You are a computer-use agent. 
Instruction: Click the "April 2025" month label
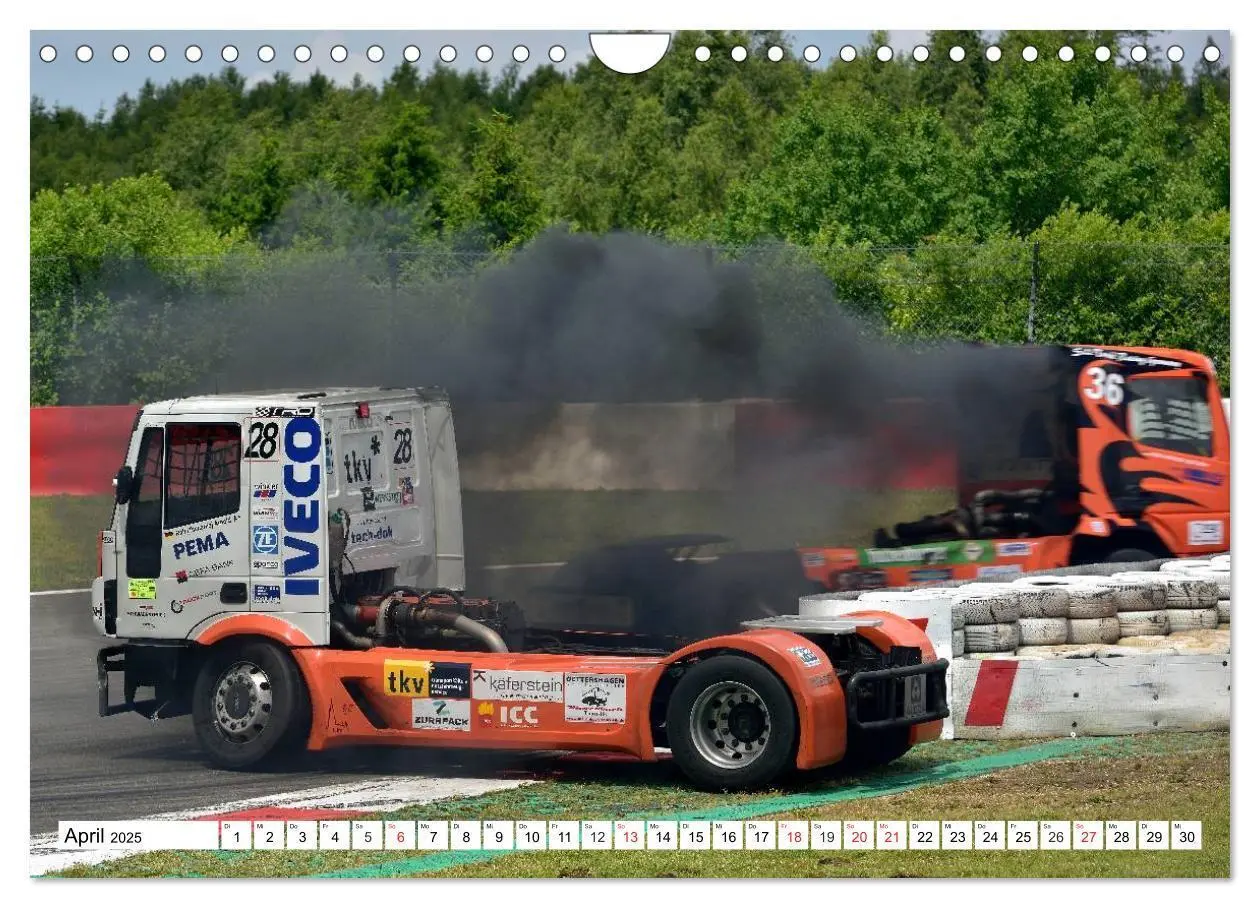(103, 836)
